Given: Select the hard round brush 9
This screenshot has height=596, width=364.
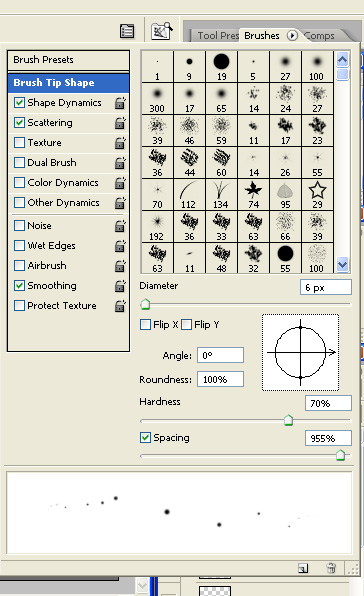Looking at the screenshot, I should click(x=189, y=67).
